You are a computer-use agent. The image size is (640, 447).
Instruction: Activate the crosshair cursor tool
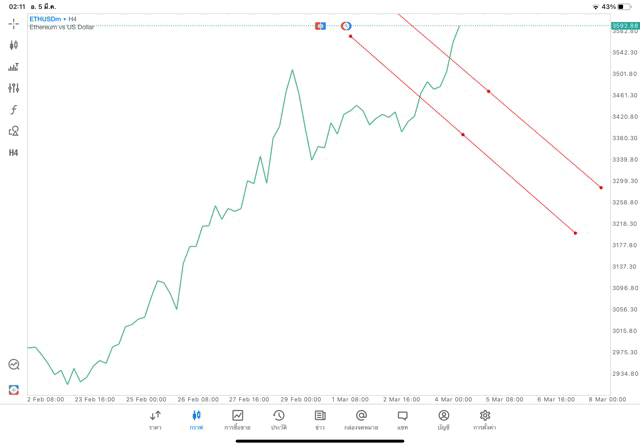14,23
